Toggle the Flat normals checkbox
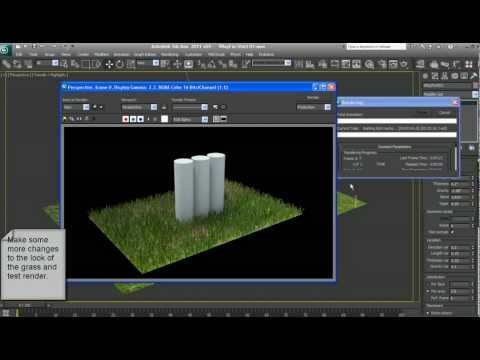This screenshot has width=480, height=360. pos(452,232)
